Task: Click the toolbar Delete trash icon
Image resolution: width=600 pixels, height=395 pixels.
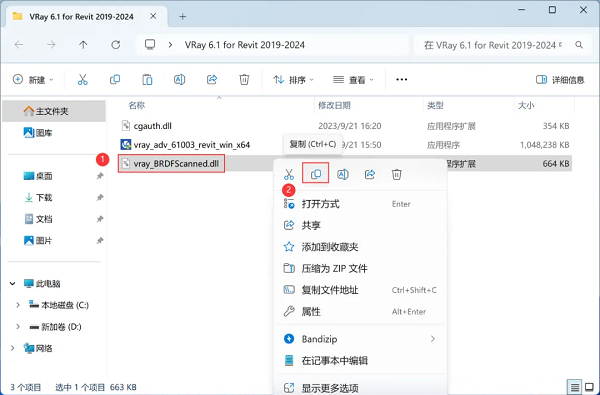Action: pos(244,80)
